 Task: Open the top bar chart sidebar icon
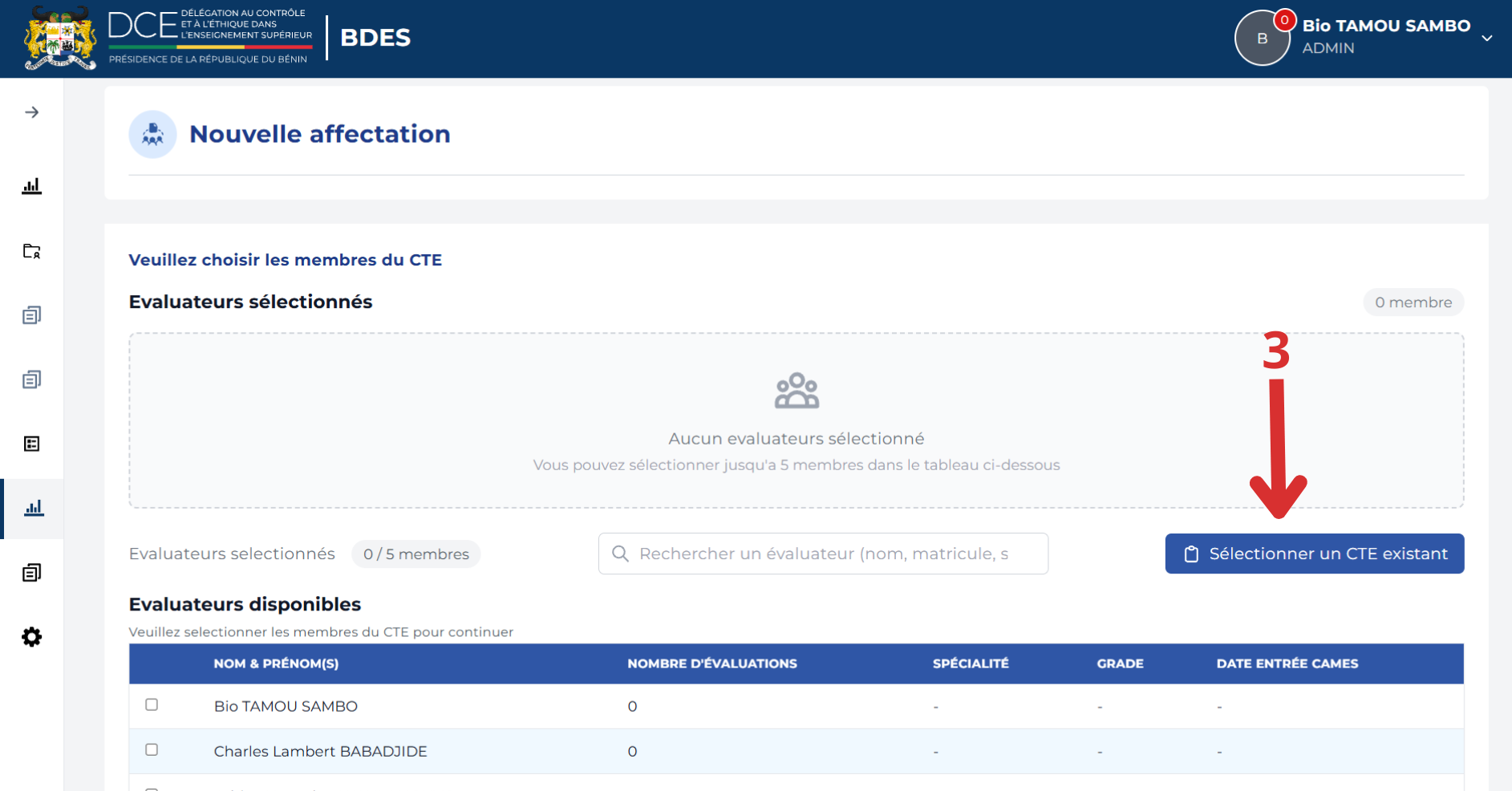31,186
